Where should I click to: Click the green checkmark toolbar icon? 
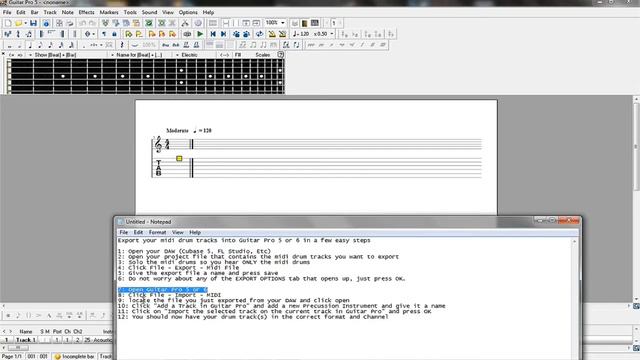(149, 23)
